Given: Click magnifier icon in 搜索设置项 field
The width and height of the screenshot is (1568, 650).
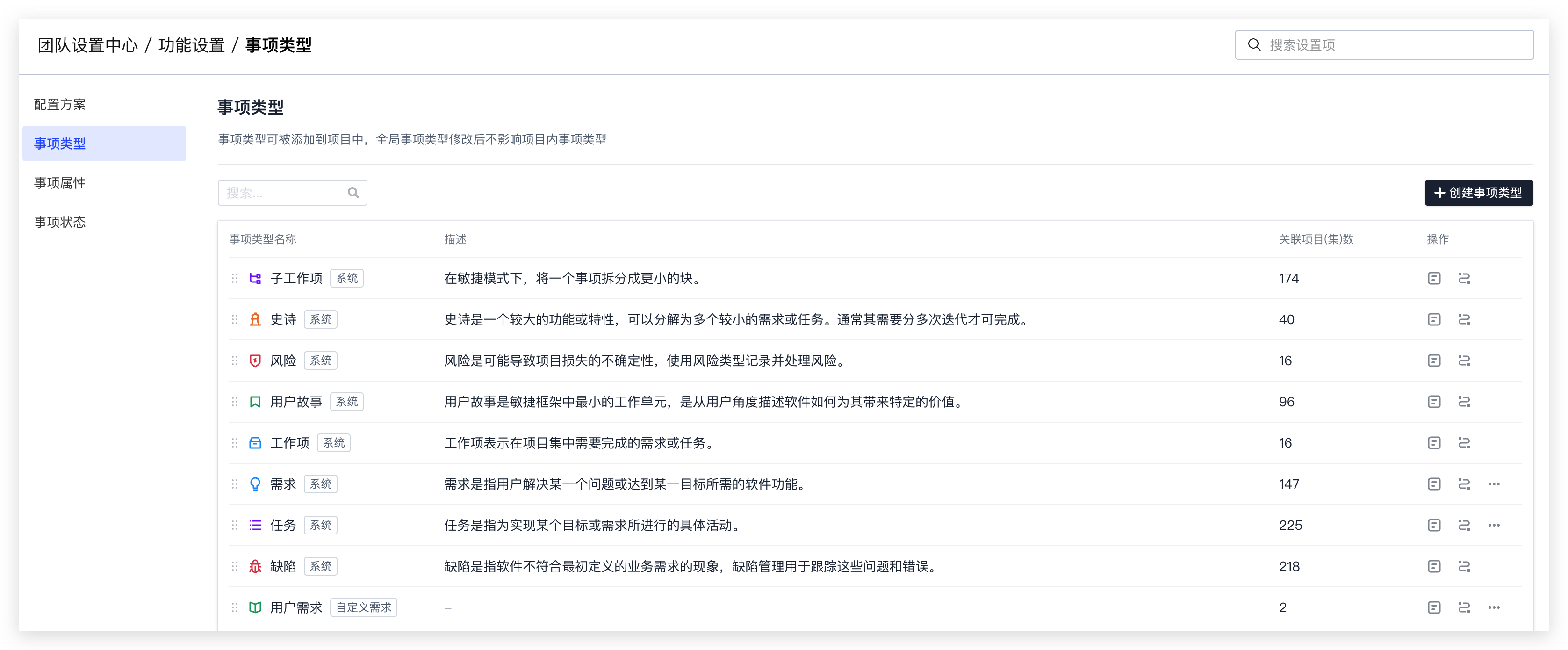Looking at the screenshot, I should 1254,45.
